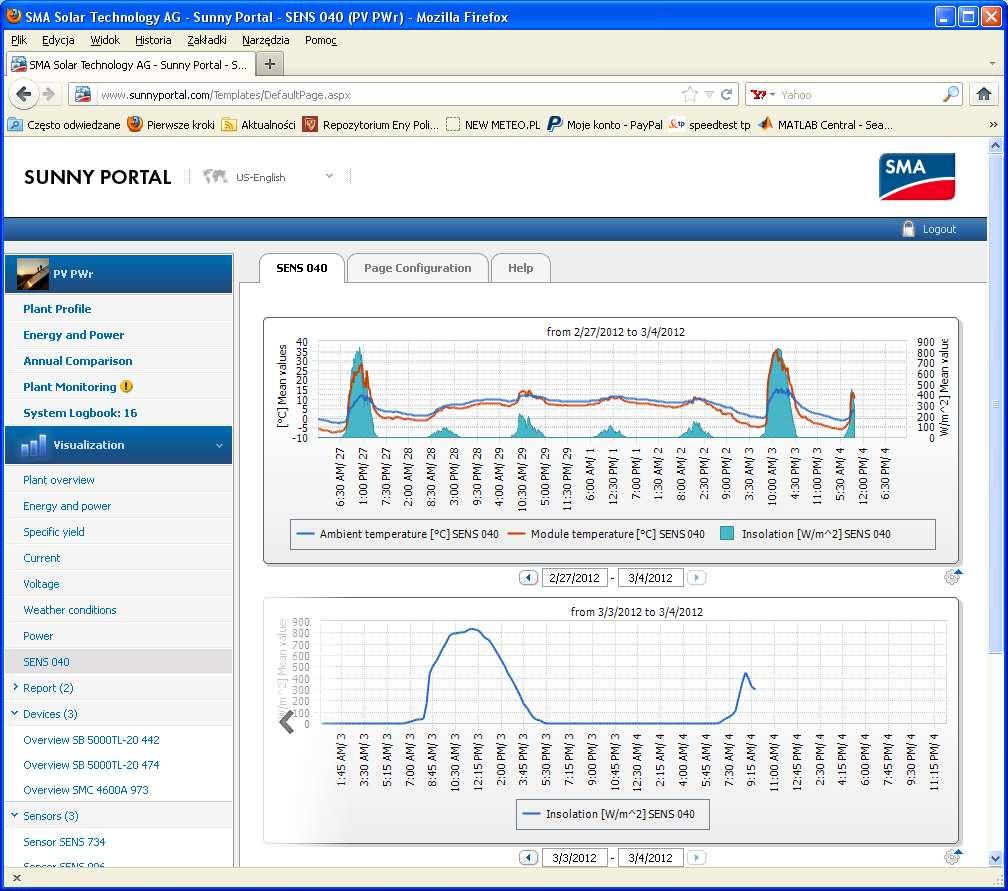Open the Plik menu
This screenshot has width=1008, height=891.
(19, 40)
